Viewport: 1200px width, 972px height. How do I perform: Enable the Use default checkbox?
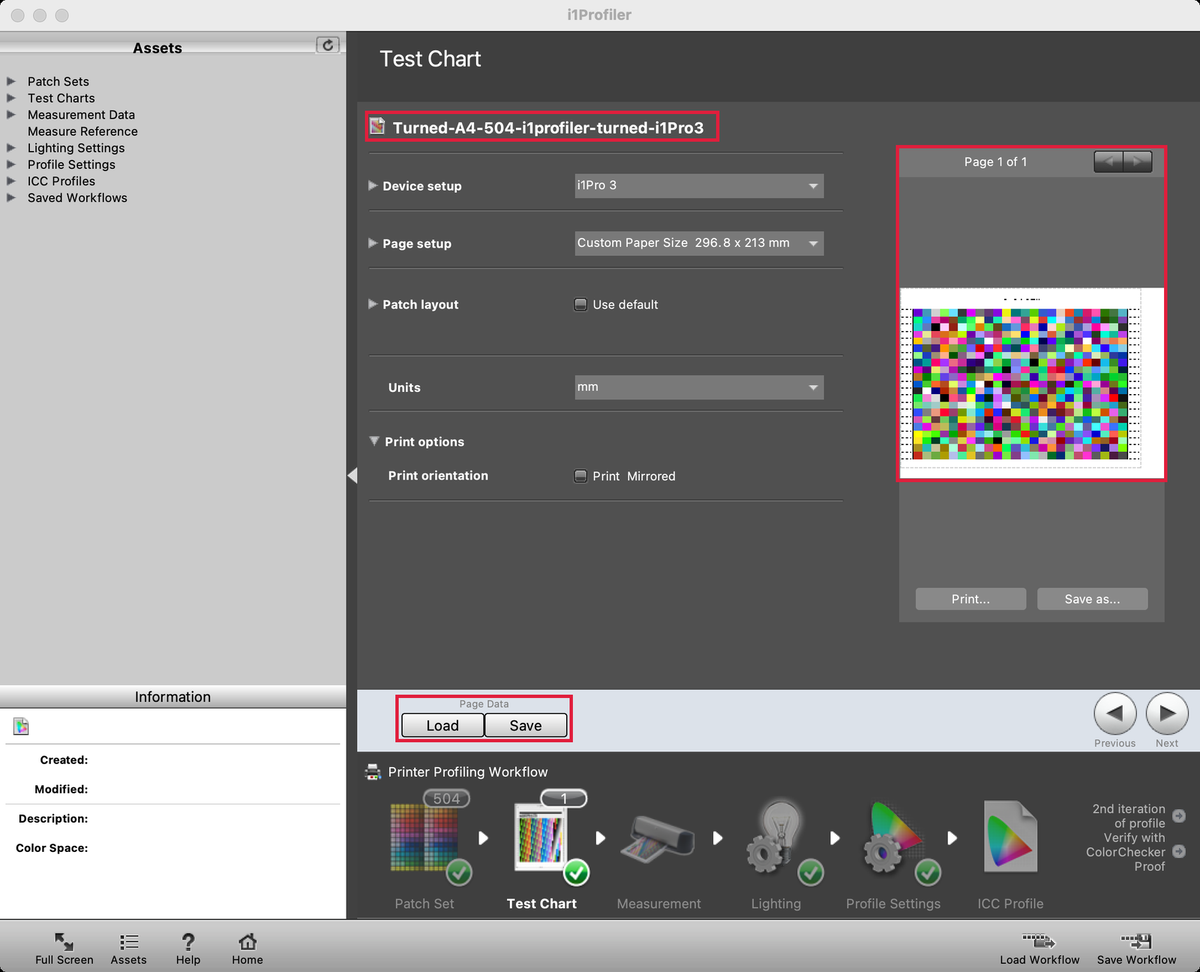(580, 304)
